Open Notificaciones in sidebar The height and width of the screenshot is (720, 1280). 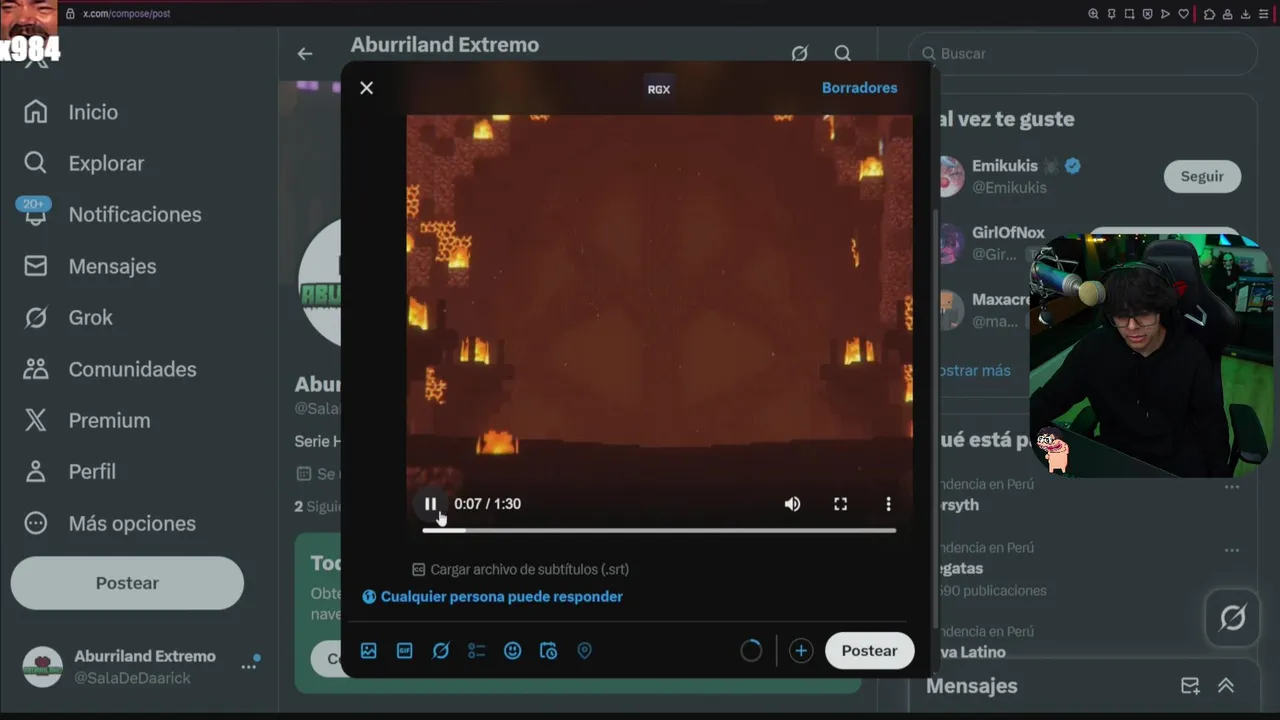tap(112, 215)
